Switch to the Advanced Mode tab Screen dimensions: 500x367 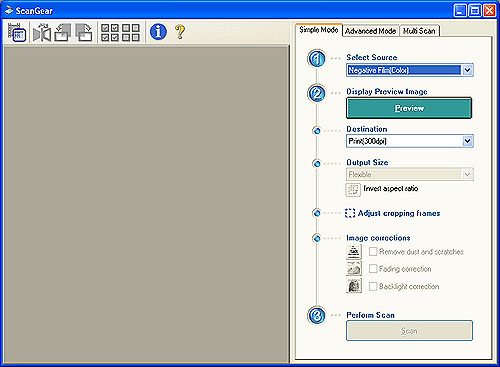[370, 31]
